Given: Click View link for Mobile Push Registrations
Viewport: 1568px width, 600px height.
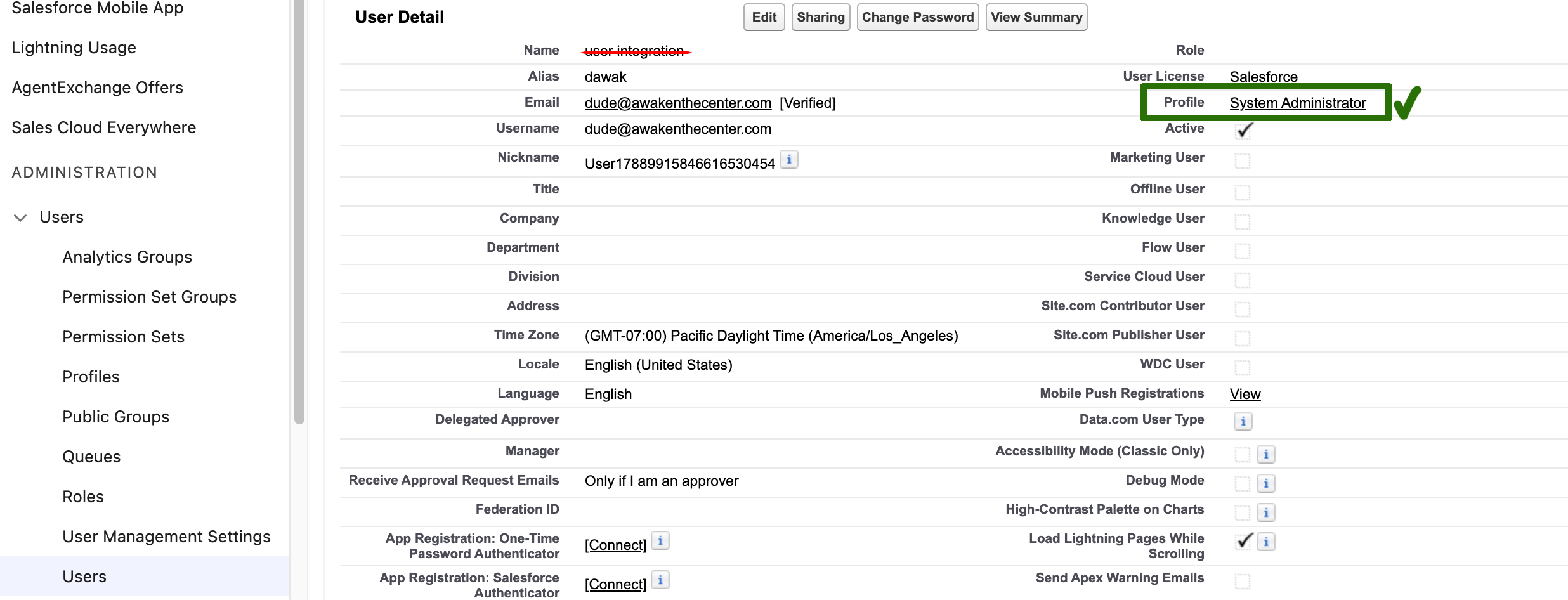Looking at the screenshot, I should click(1245, 394).
